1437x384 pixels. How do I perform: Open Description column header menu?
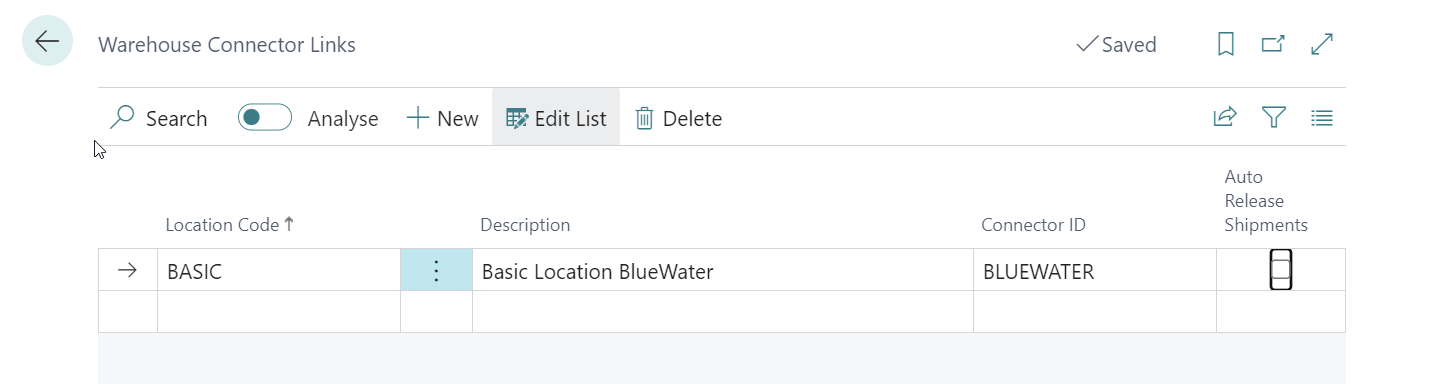point(525,225)
